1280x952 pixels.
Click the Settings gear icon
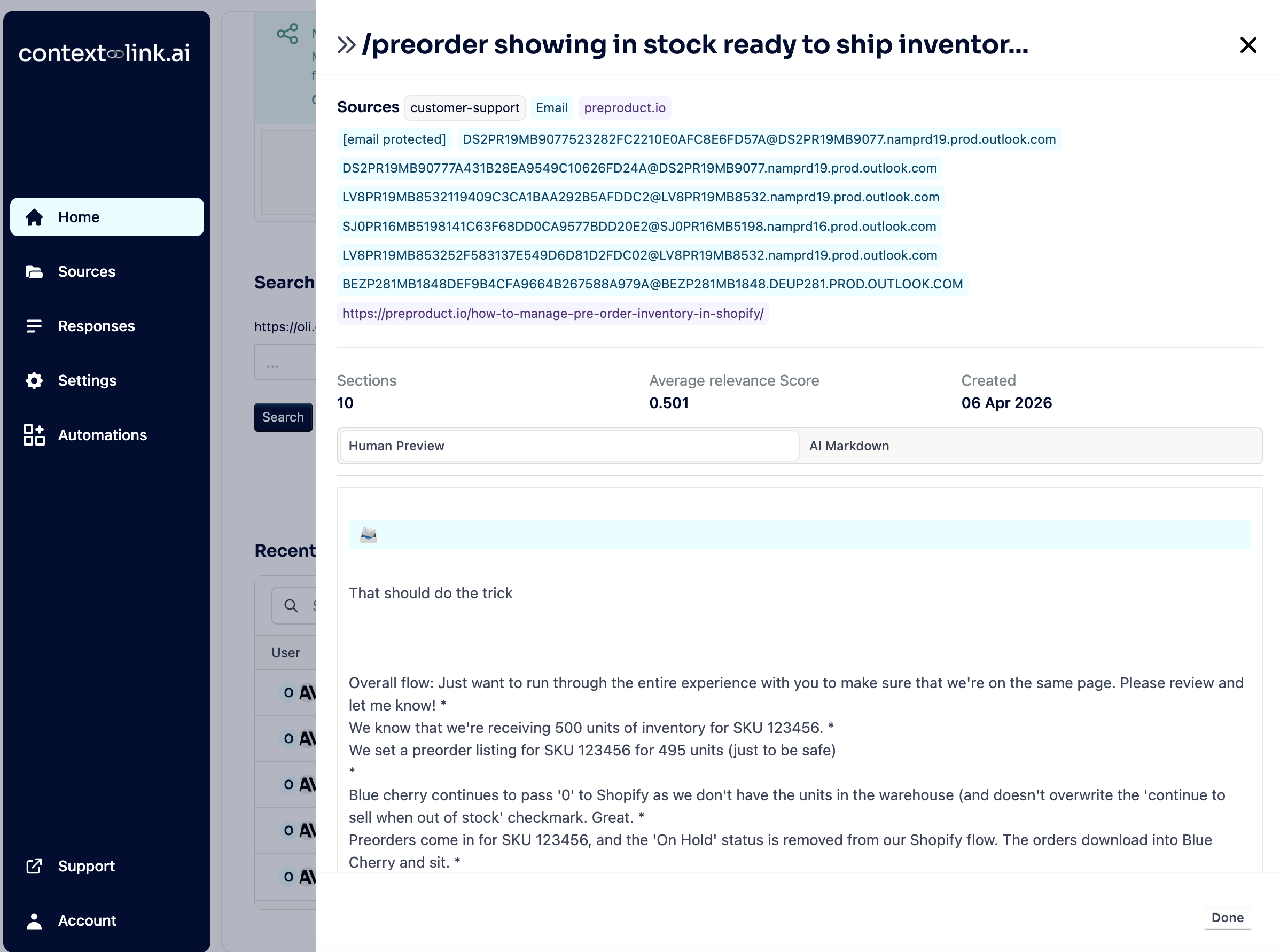click(34, 380)
